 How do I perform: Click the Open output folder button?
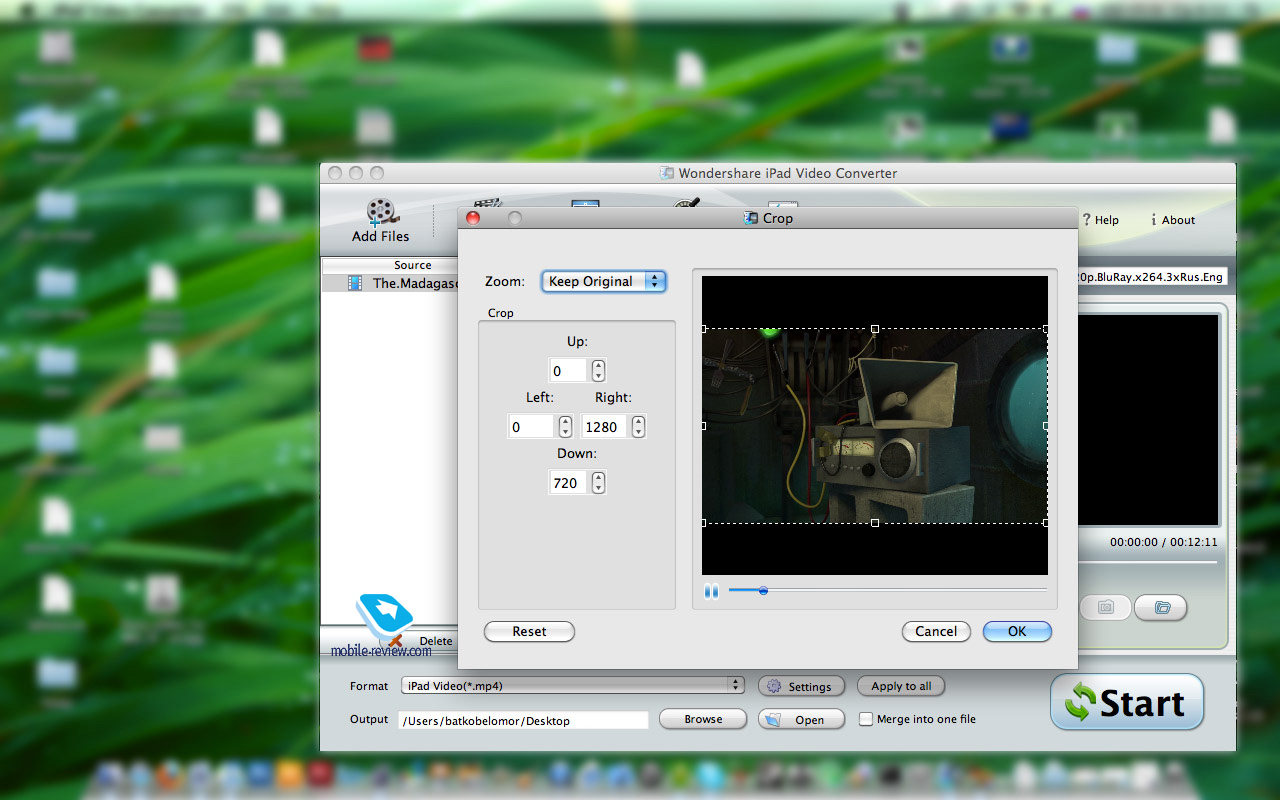coord(800,719)
